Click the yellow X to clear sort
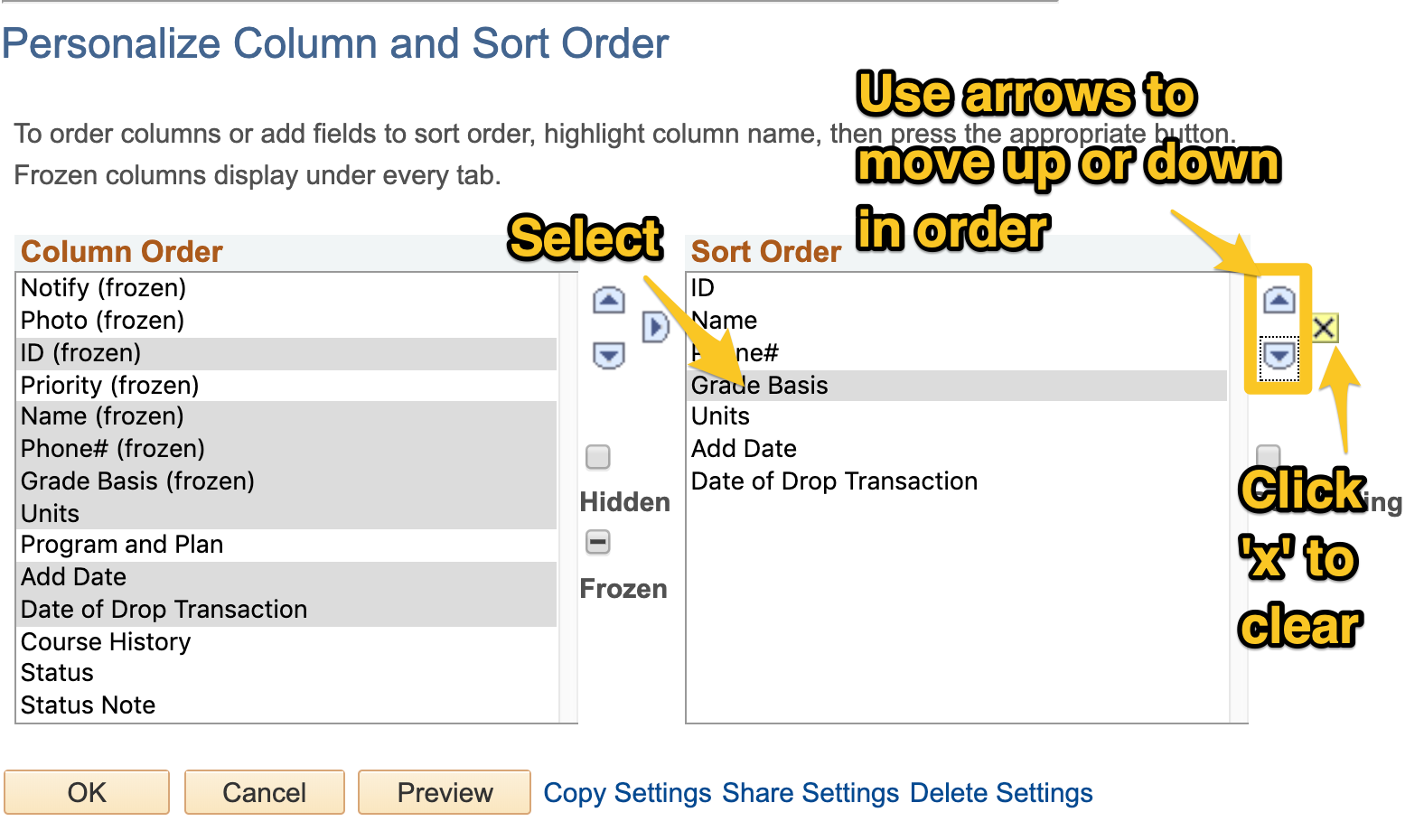 tap(1325, 328)
